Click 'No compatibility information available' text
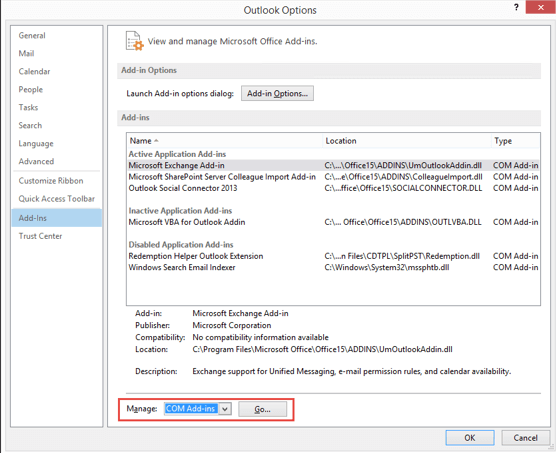556x453 pixels. point(260,337)
